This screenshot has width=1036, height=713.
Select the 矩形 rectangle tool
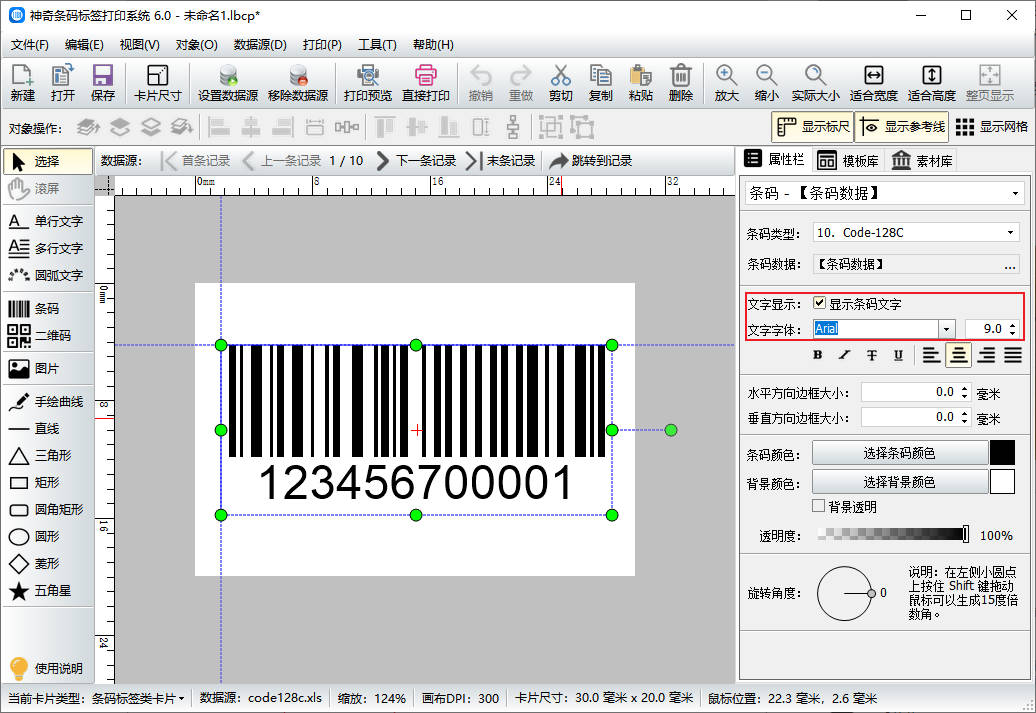point(47,482)
